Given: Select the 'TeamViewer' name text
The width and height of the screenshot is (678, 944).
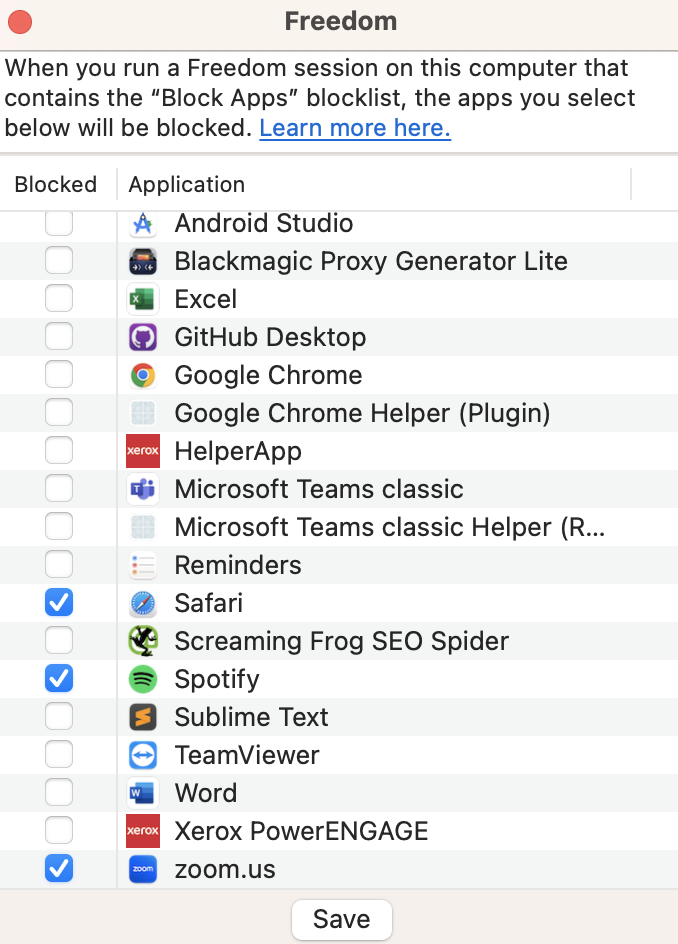Looking at the screenshot, I should (247, 755).
